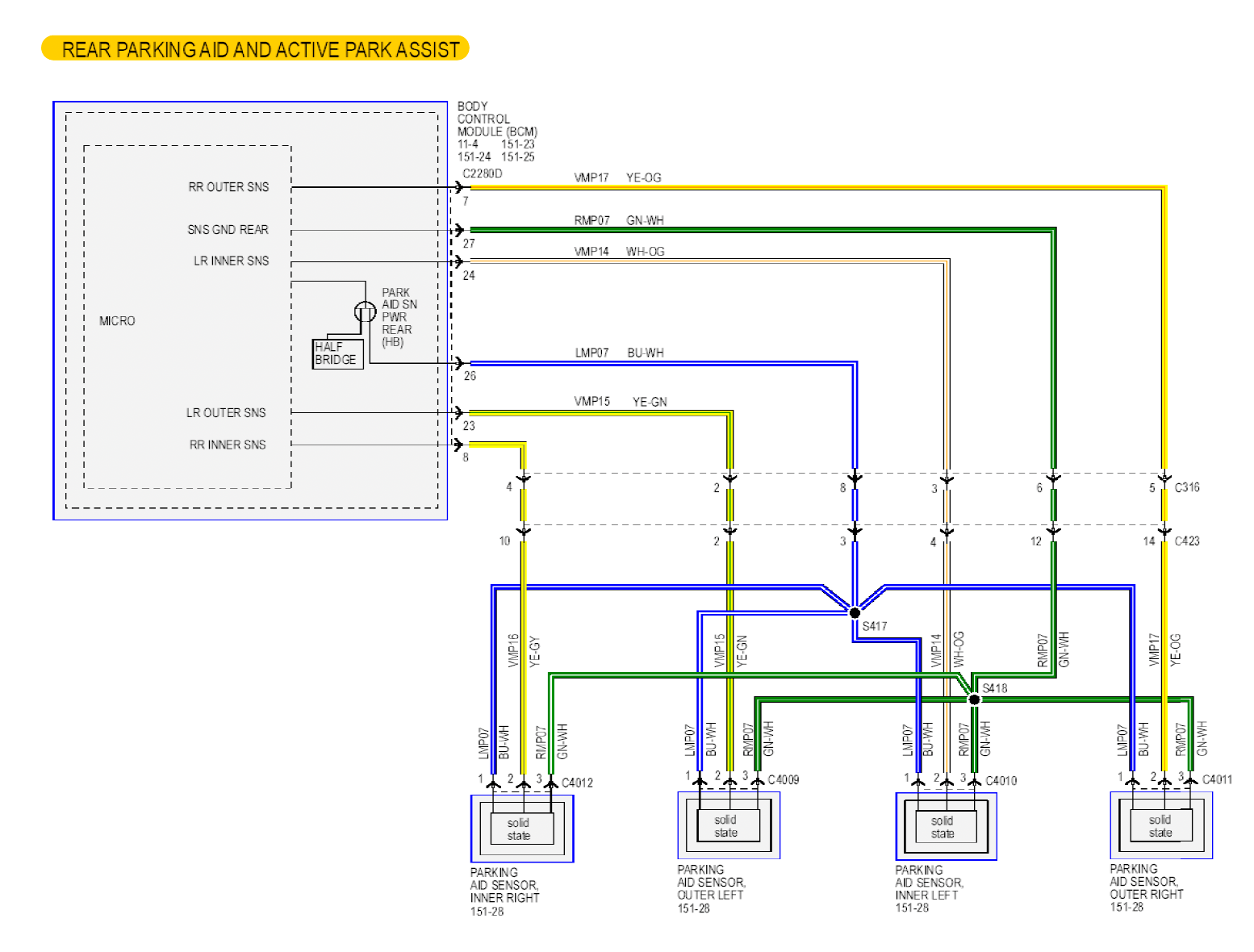Open page reference 151-28 under Outer Right sensor

click(x=1127, y=907)
